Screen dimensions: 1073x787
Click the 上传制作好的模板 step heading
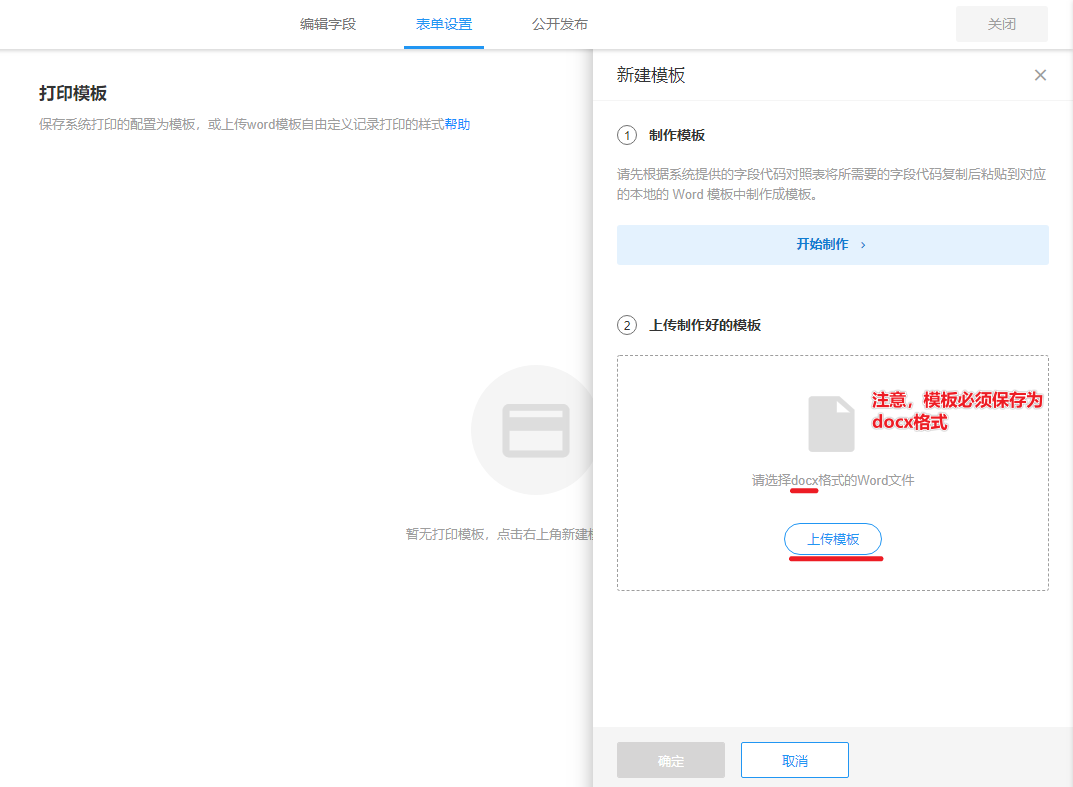[x=705, y=325]
